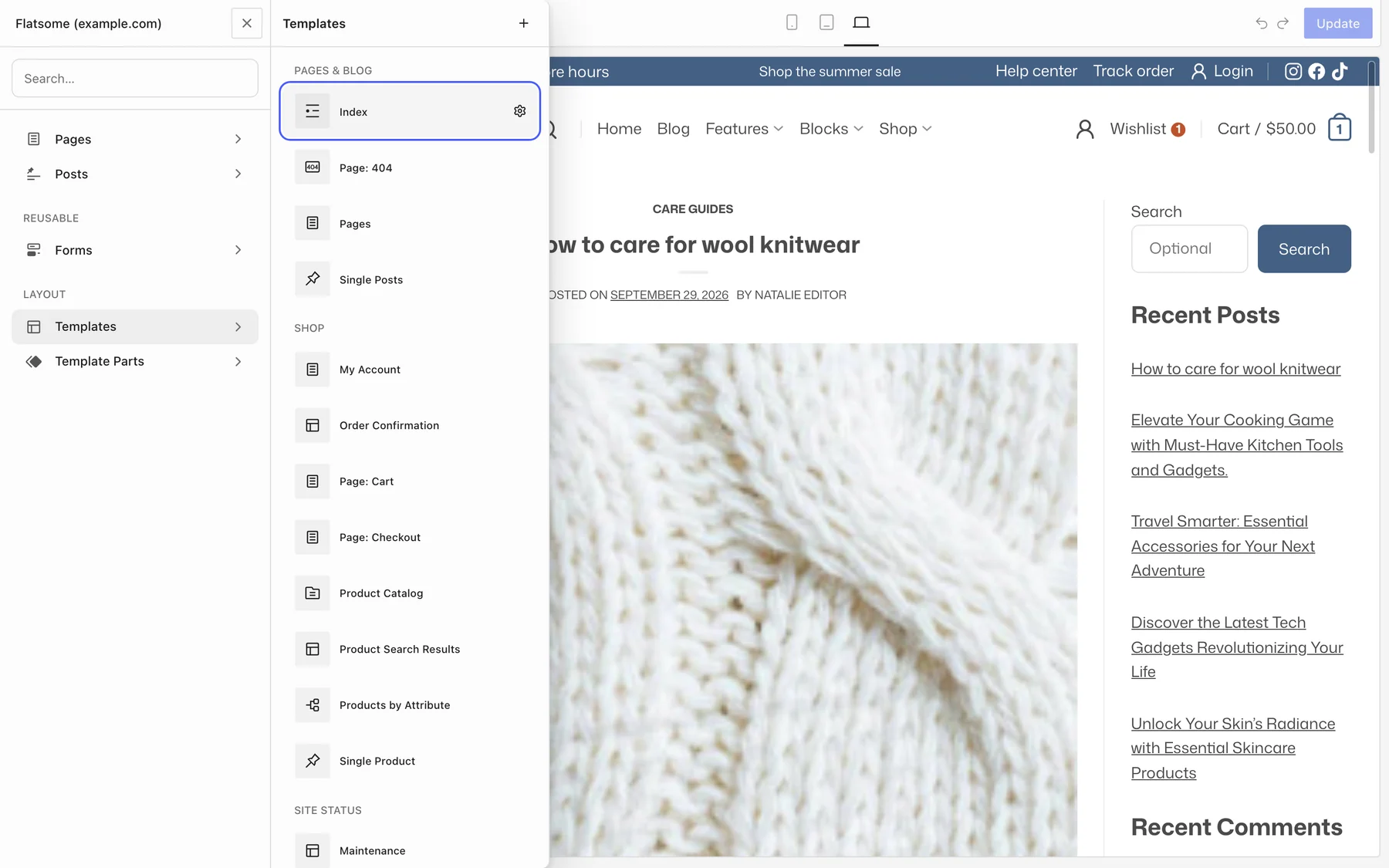This screenshot has width=1389, height=868.
Task: Open Index template settings gear
Action: tap(519, 111)
